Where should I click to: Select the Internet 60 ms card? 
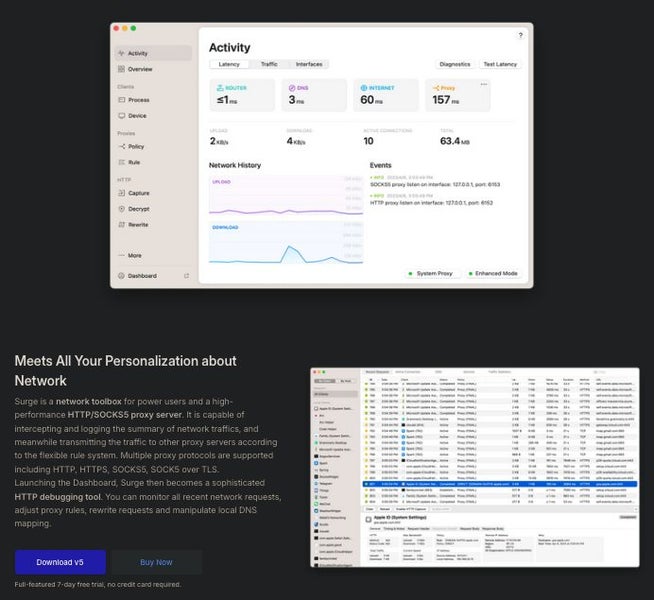coord(386,95)
